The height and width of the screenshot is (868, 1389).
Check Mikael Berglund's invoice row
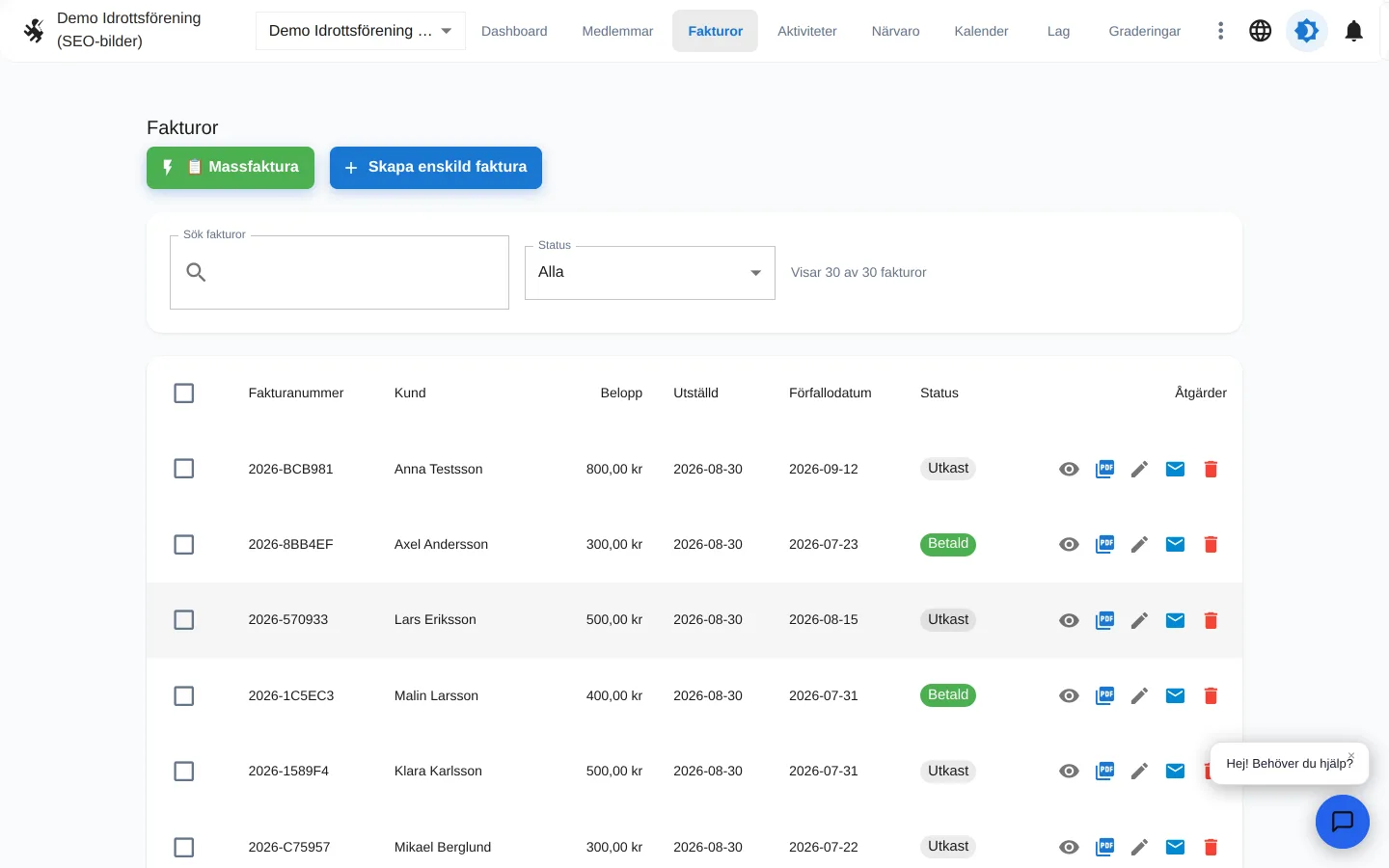[x=184, y=848]
